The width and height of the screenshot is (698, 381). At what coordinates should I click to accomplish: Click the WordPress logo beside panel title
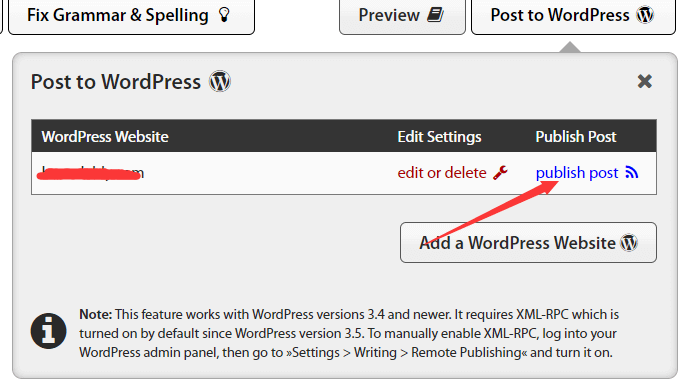click(220, 81)
